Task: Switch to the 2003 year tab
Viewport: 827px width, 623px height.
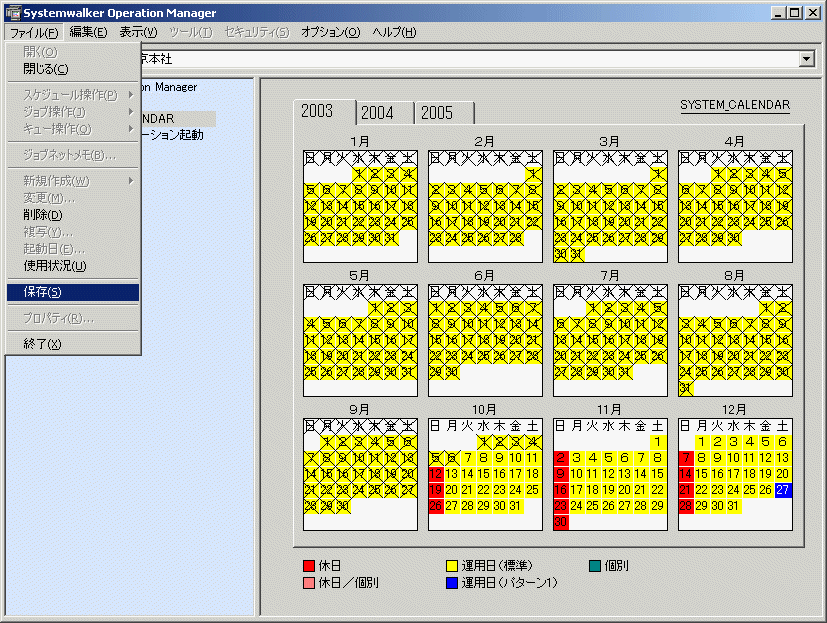Action: [x=324, y=111]
